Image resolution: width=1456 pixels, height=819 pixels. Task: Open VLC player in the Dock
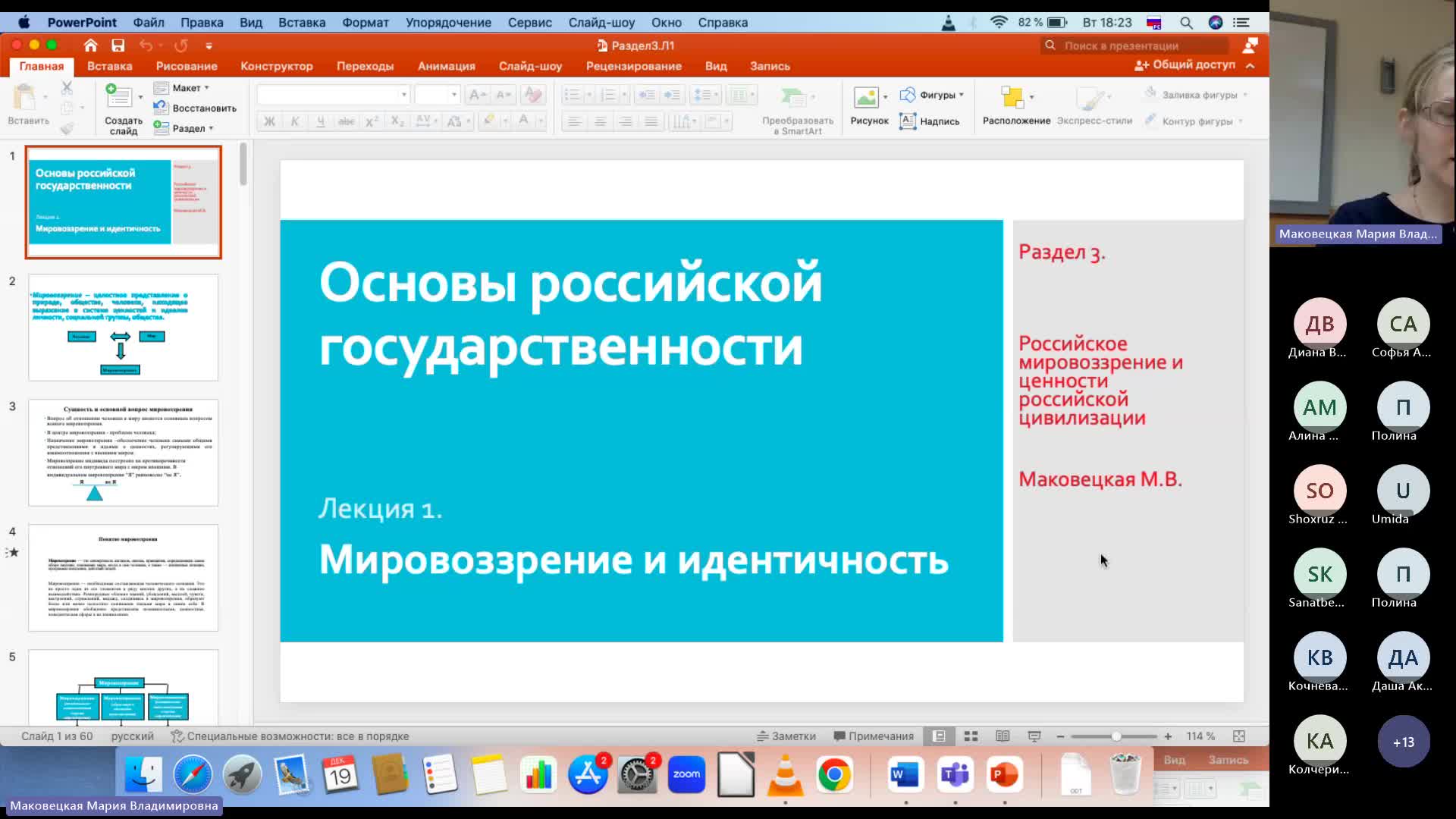785,775
